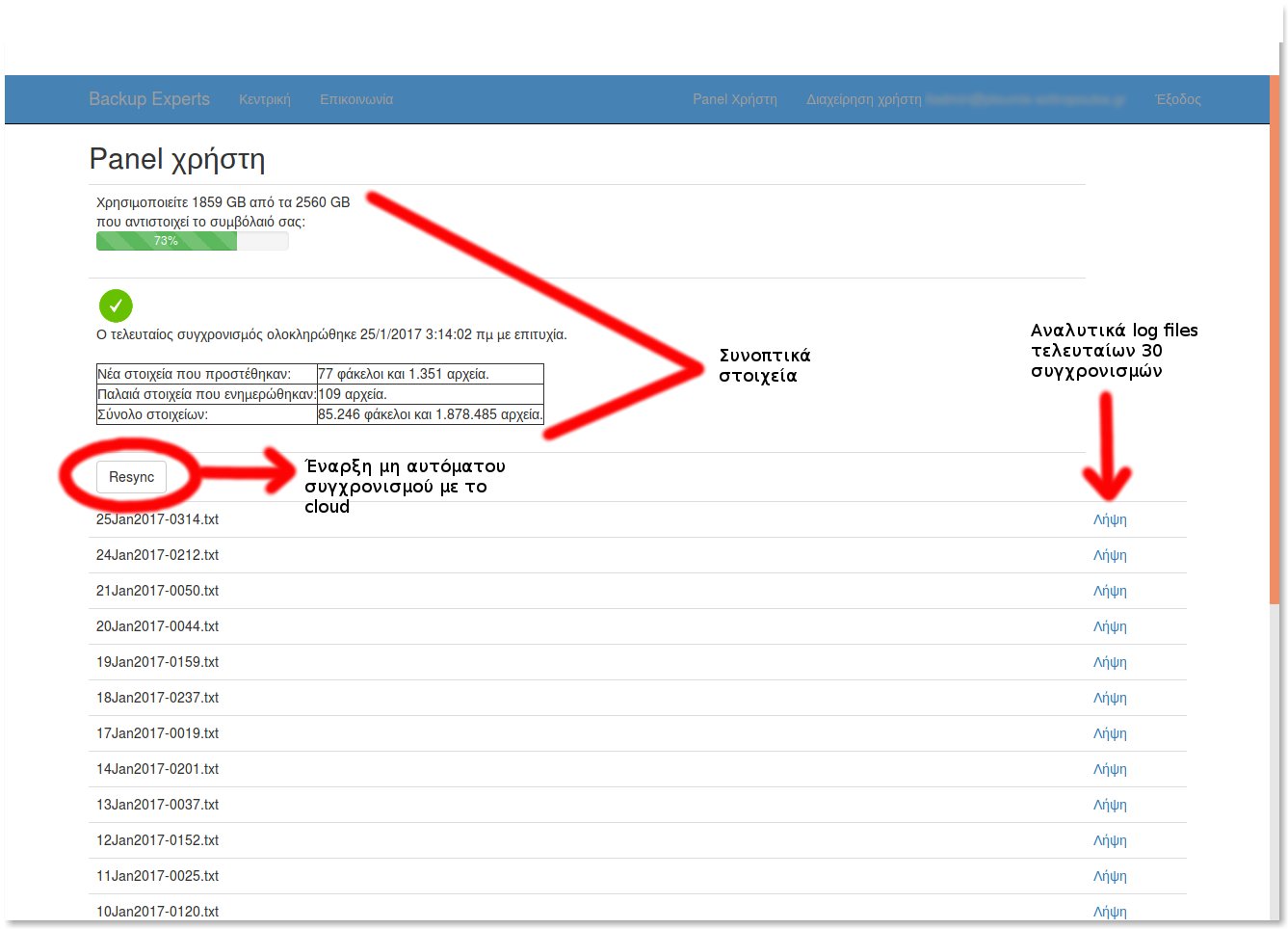The width and height of the screenshot is (1288, 929).
Task: Download log 13Jan2017-0037.txt via Λήψη
Action: tap(1110, 805)
